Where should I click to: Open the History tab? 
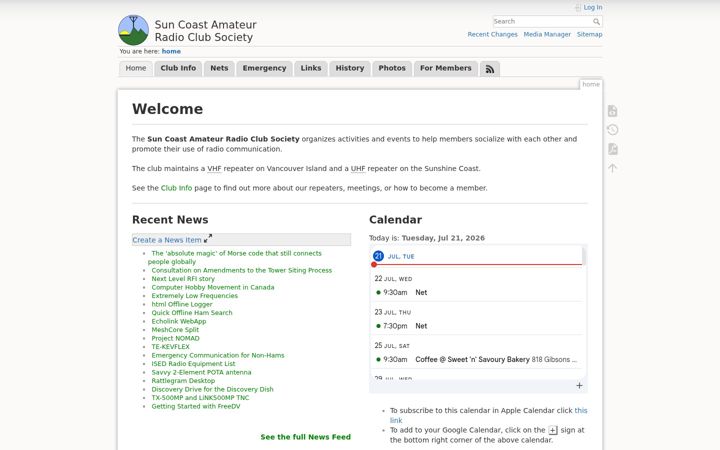(350, 68)
